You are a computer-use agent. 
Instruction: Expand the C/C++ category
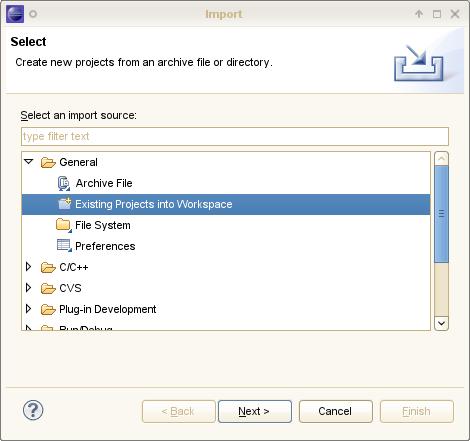click(29, 267)
